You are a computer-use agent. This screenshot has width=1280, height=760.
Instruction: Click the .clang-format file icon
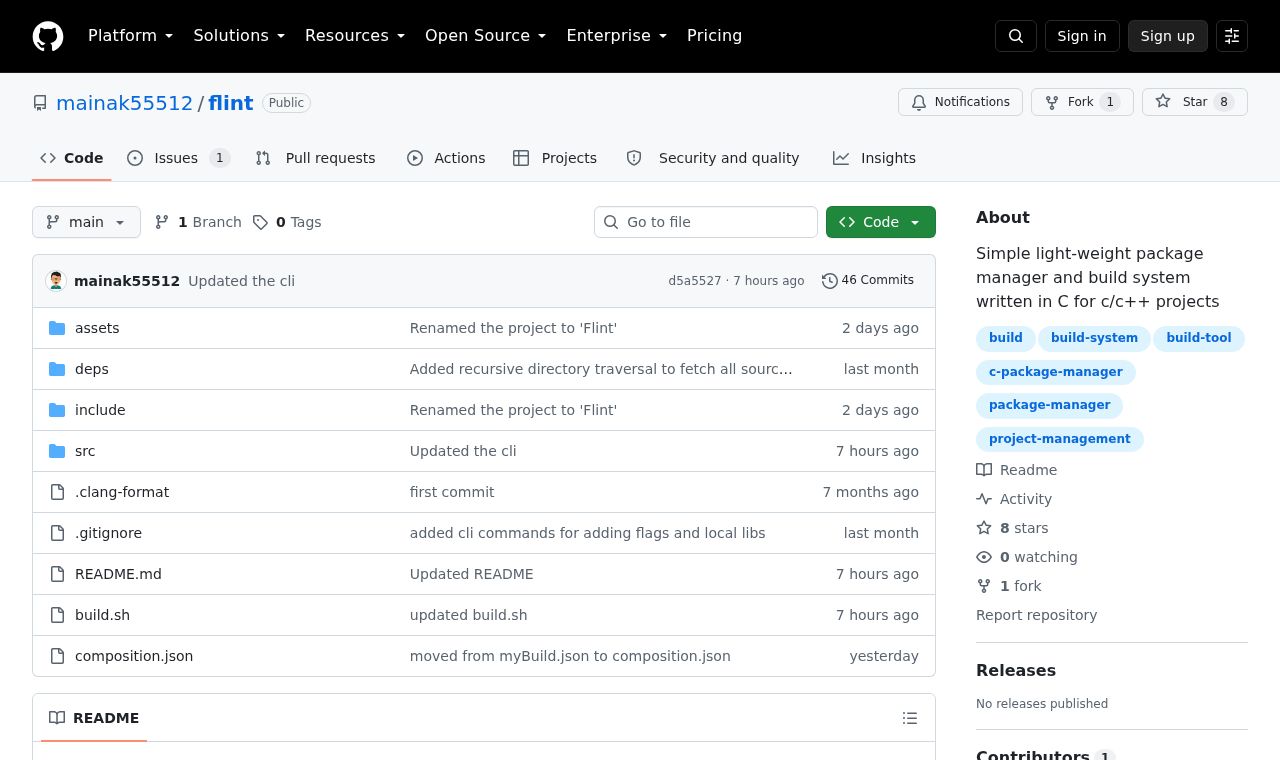[x=57, y=492]
